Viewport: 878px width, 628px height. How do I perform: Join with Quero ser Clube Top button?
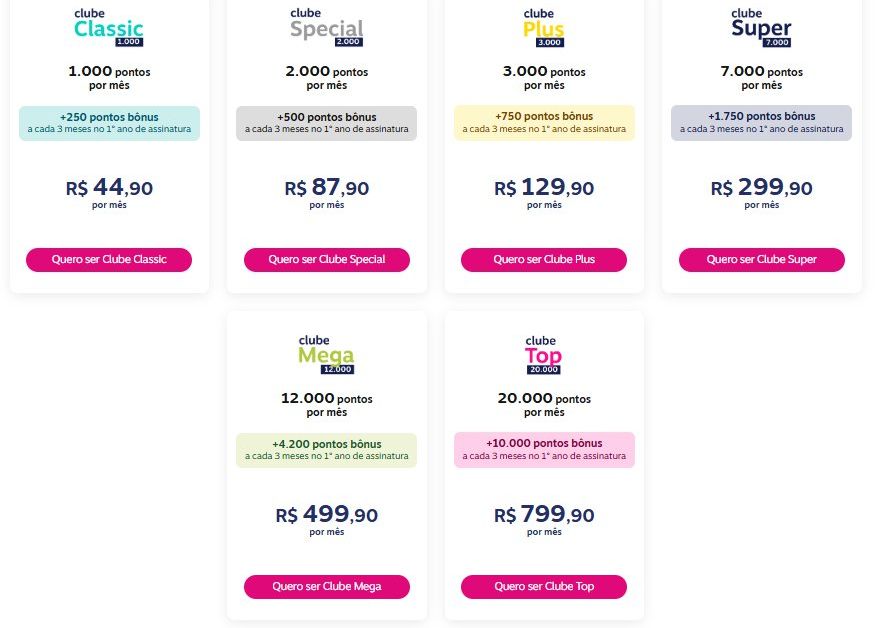tap(544, 587)
